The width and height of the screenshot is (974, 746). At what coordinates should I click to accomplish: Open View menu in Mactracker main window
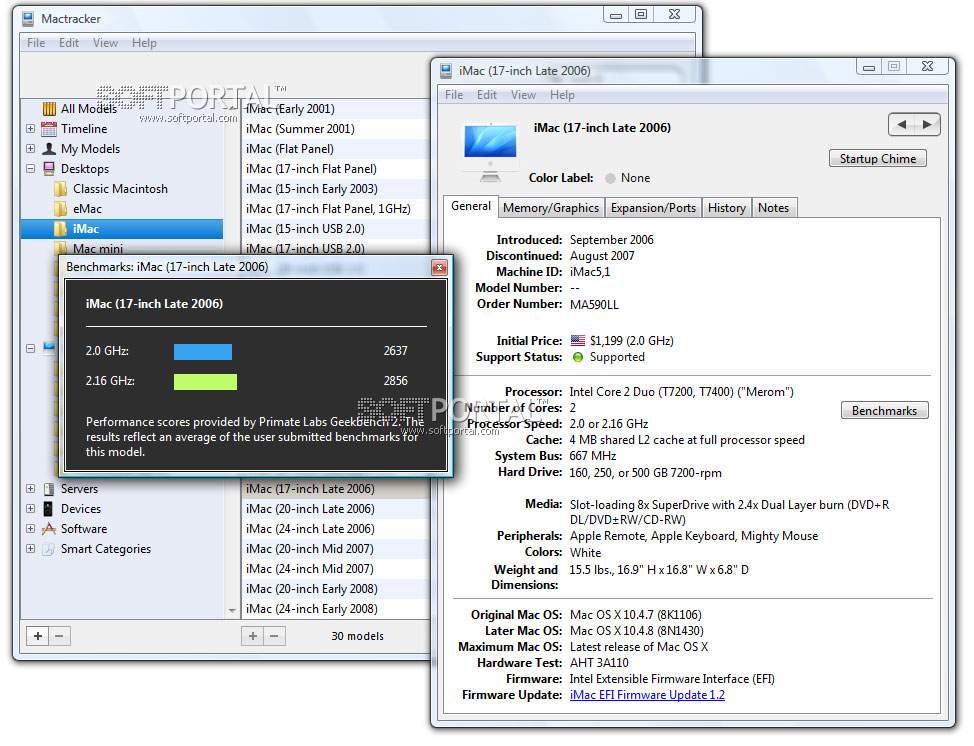(x=106, y=43)
